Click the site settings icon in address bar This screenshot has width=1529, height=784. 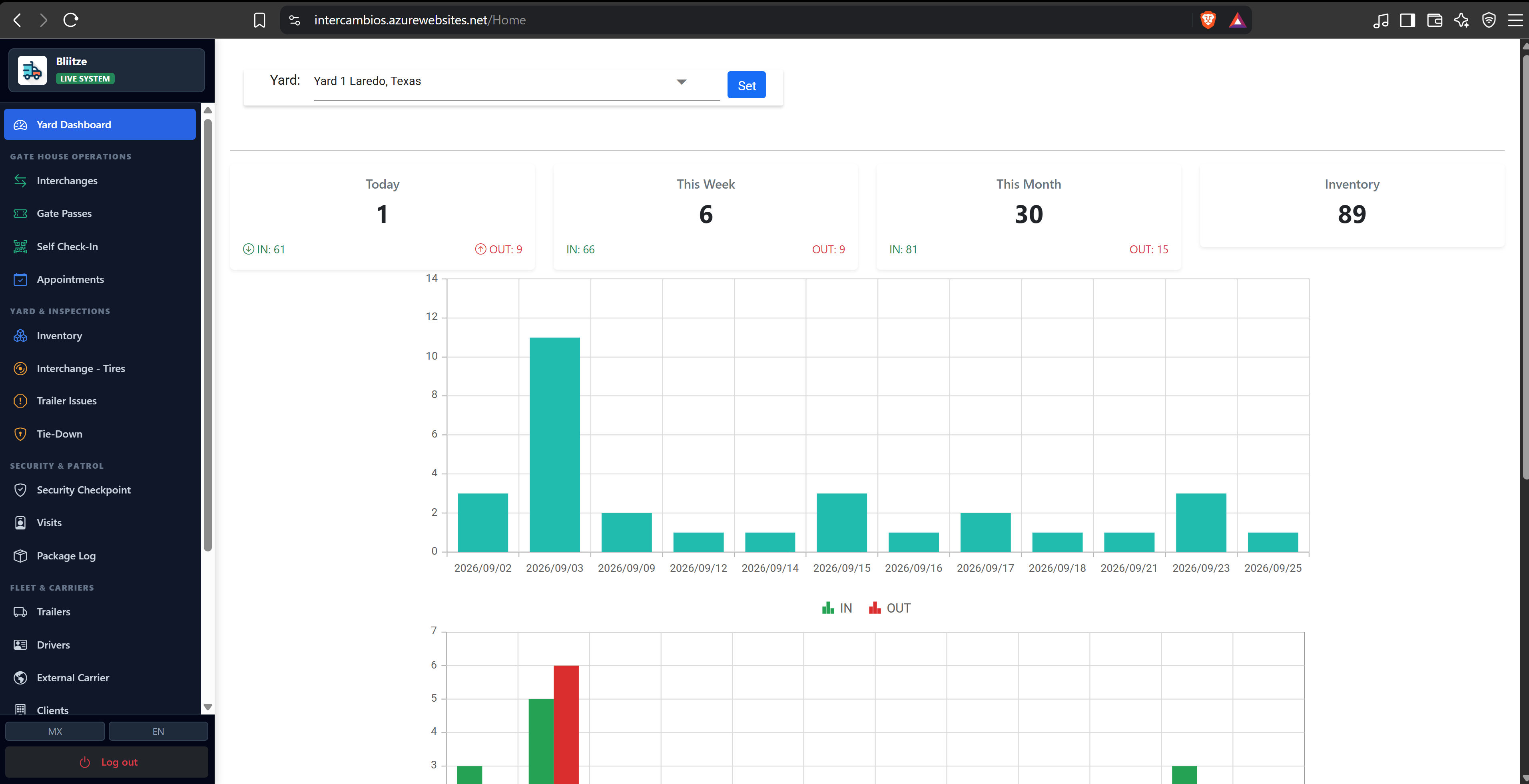294,20
